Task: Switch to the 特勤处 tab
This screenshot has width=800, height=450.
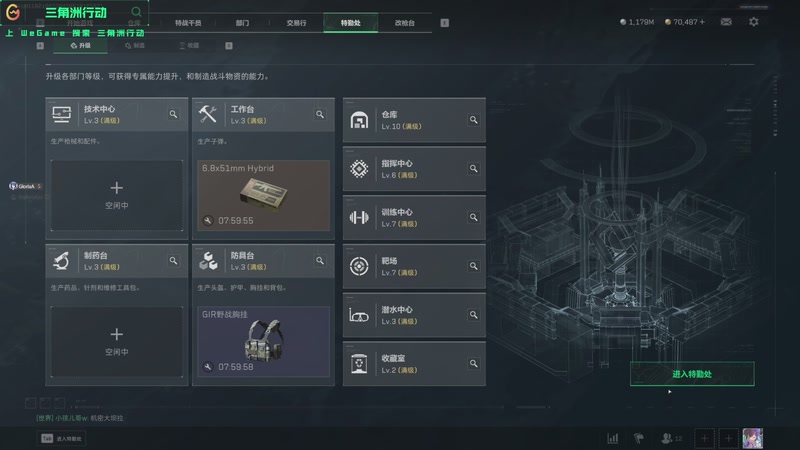Action: (351, 23)
